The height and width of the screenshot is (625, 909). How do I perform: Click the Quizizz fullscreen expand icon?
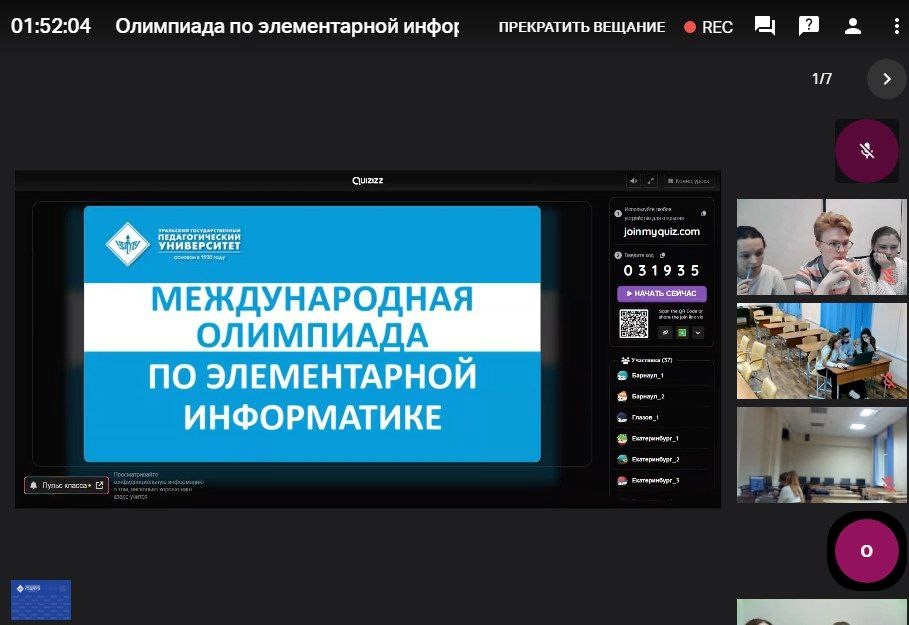tap(651, 181)
